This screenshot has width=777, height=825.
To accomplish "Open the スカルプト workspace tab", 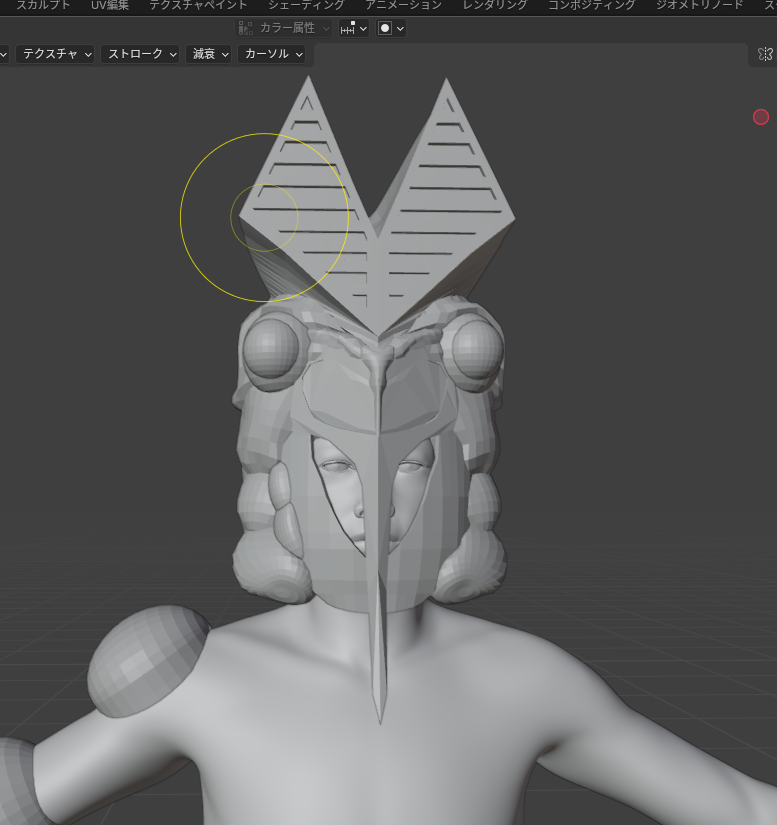I will click(x=43, y=5).
